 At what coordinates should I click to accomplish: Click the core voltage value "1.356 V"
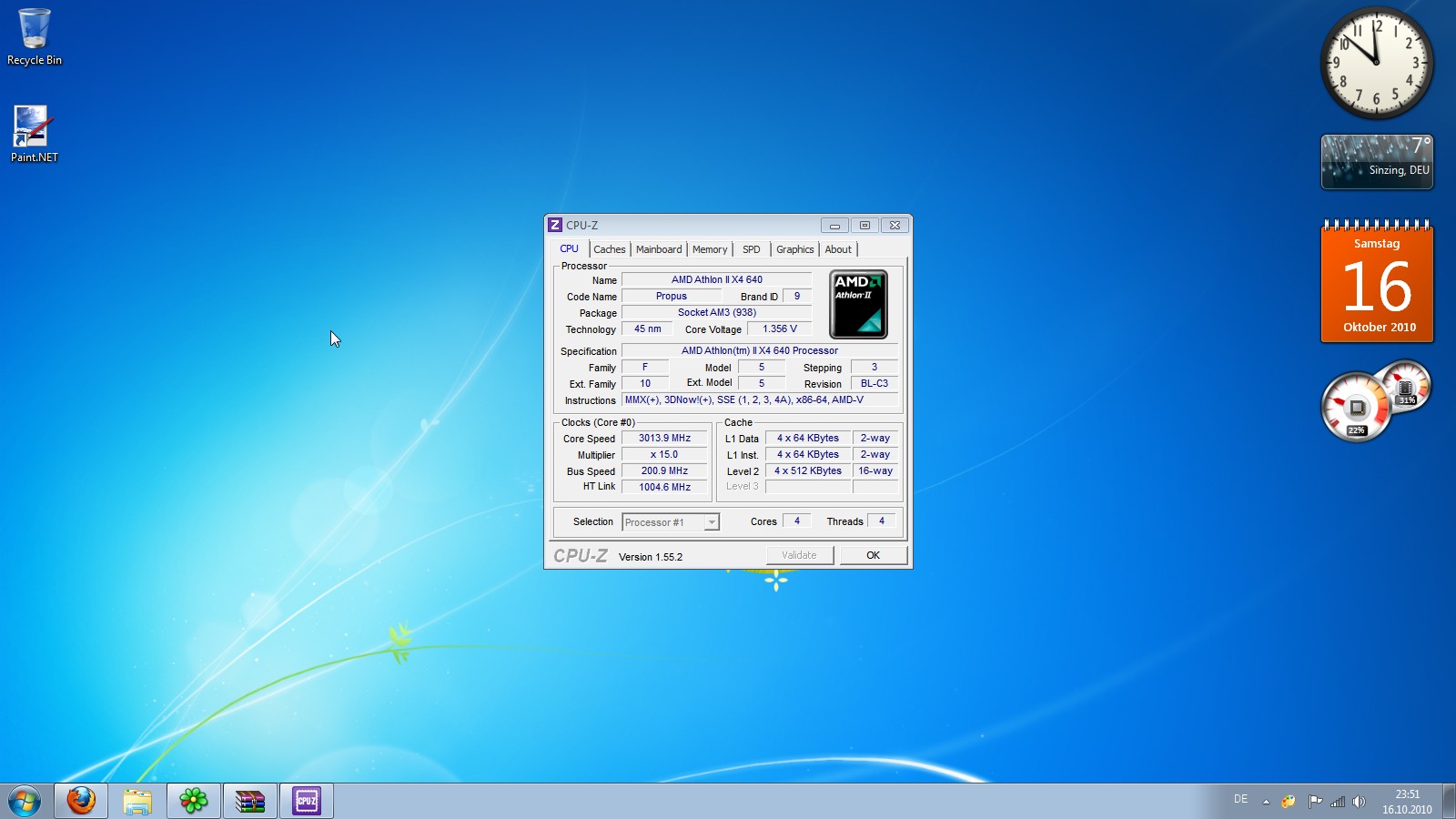pos(780,329)
